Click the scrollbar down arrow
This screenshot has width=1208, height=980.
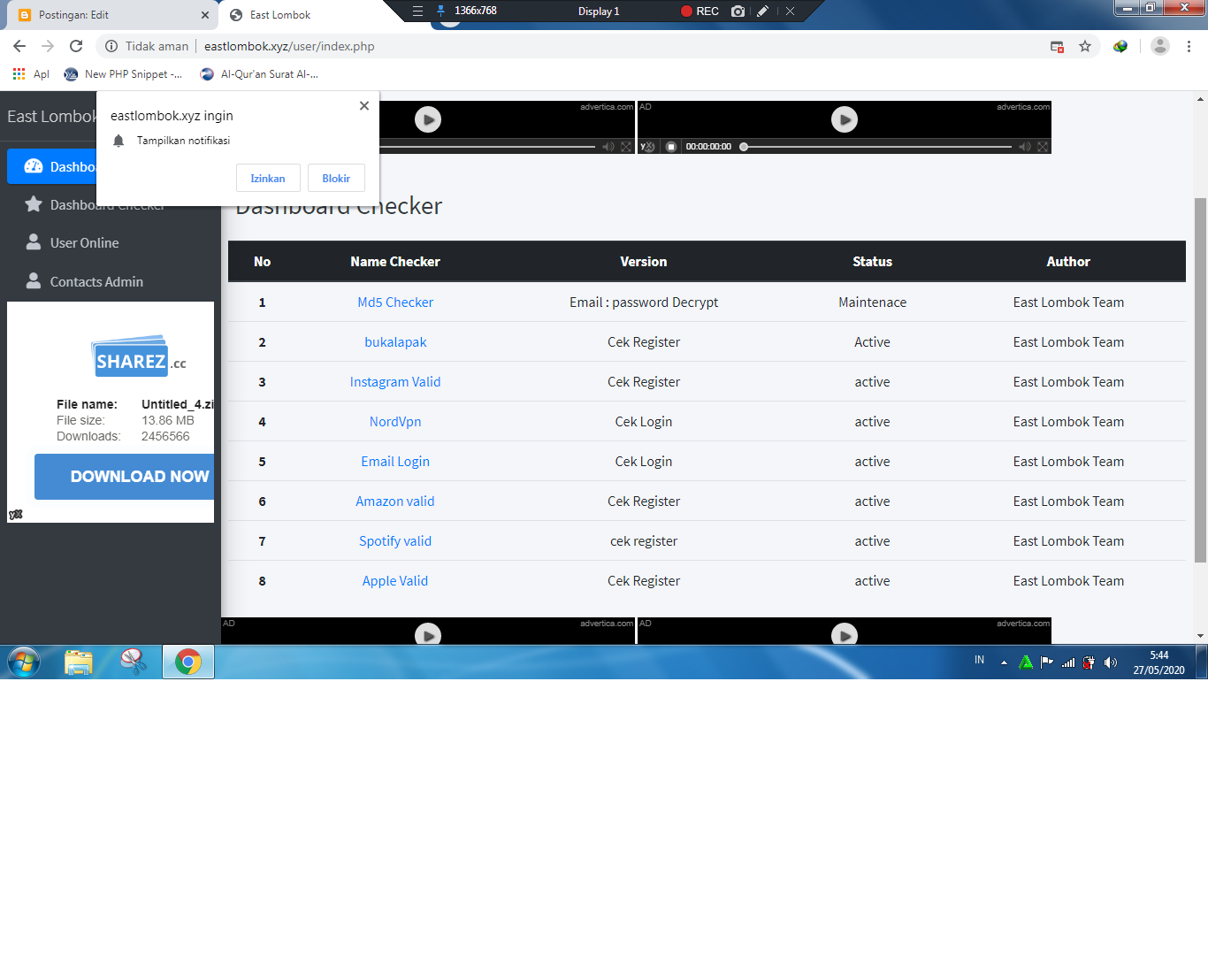click(1200, 636)
